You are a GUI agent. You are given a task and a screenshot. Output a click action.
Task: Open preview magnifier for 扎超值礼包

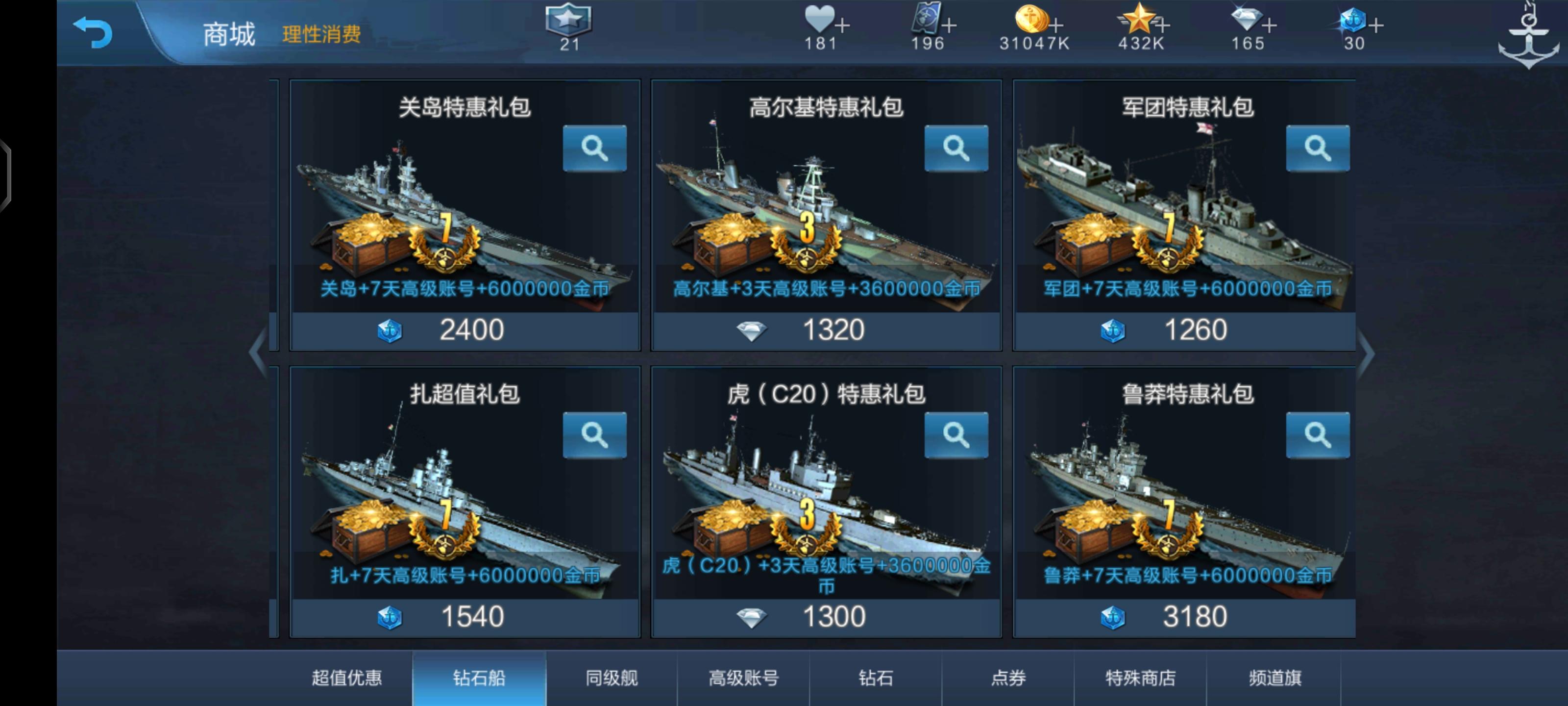[594, 435]
